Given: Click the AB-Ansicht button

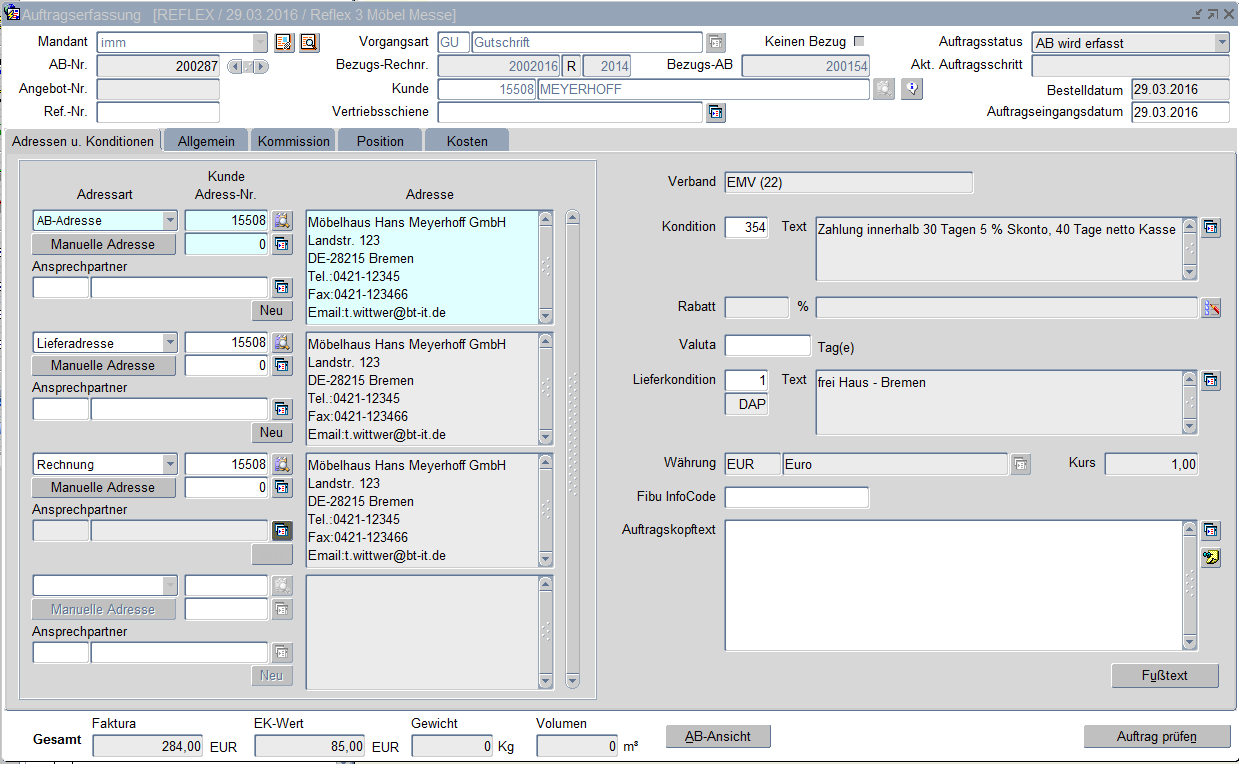Looking at the screenshot, I should pyautogui.click(x=718, y=737).
